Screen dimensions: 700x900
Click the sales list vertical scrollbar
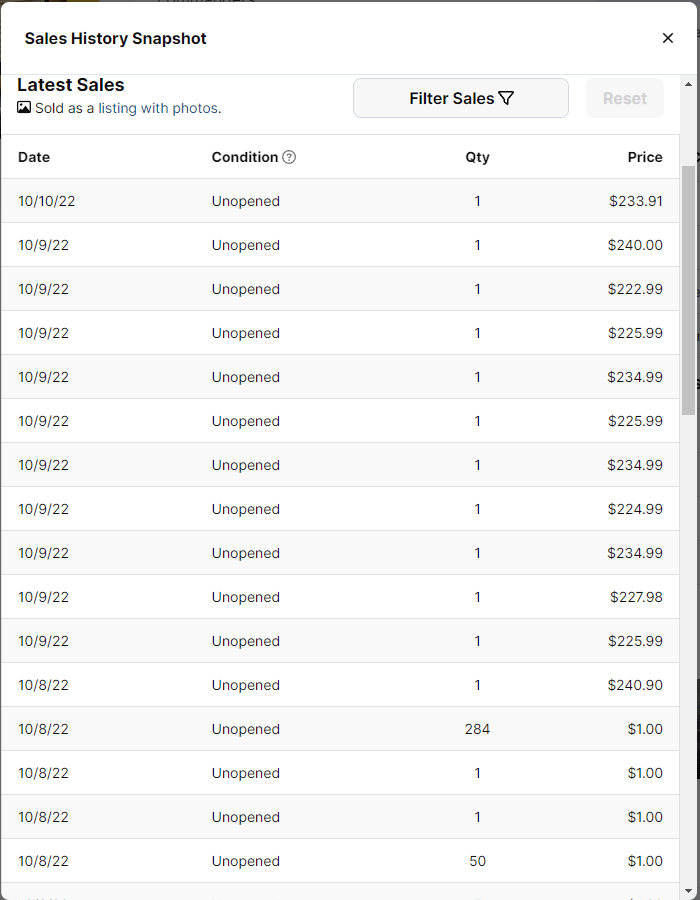pos(688,290)
